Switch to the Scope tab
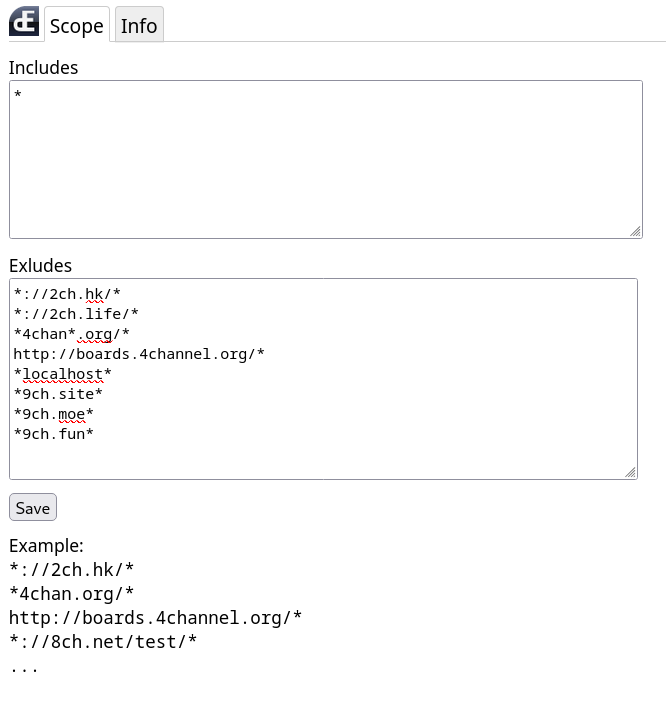 point(77,24)
